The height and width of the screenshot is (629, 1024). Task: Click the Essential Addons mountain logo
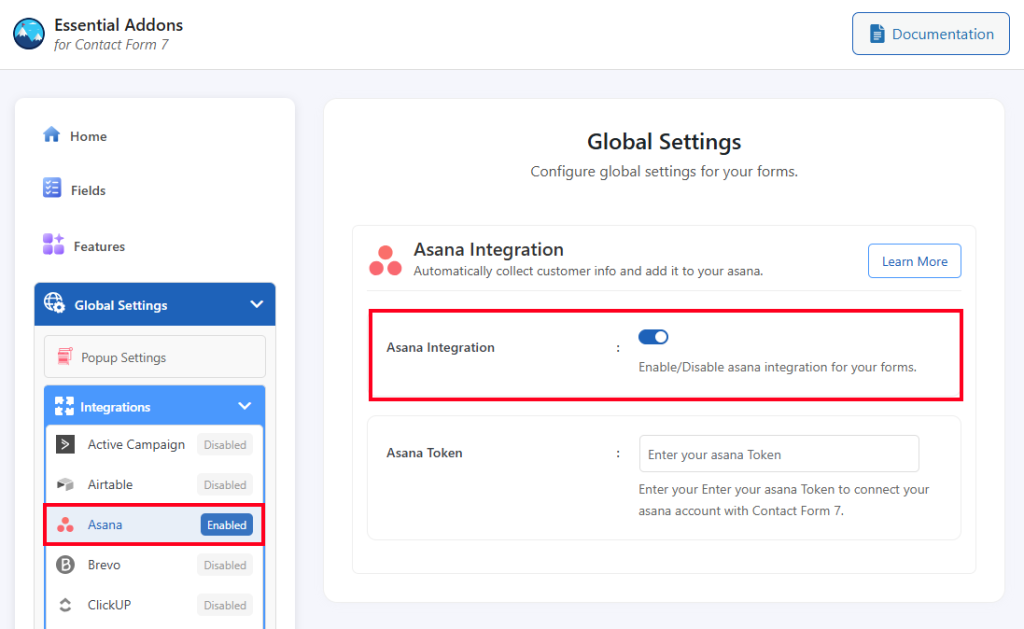[x=29, y=34]
